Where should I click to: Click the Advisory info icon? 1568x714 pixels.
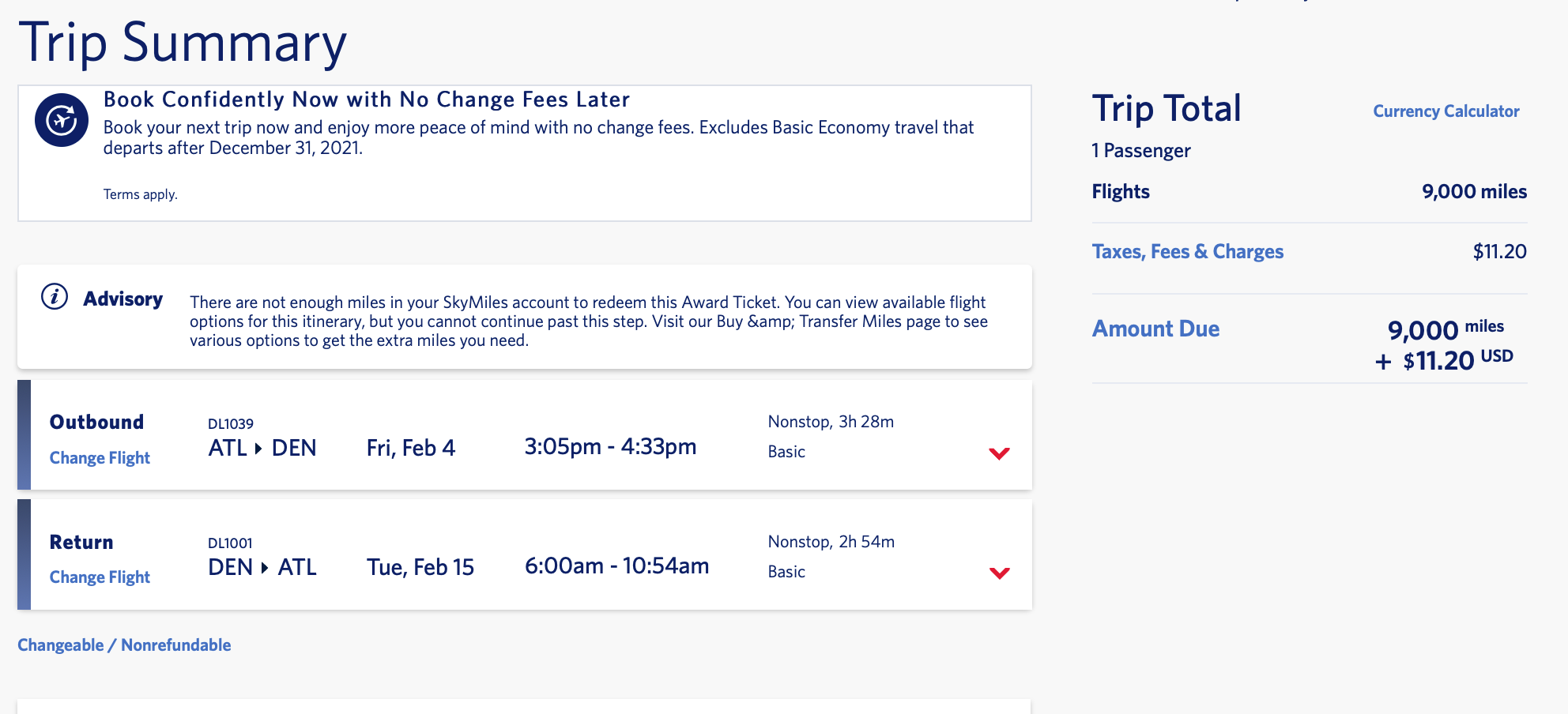55,297
